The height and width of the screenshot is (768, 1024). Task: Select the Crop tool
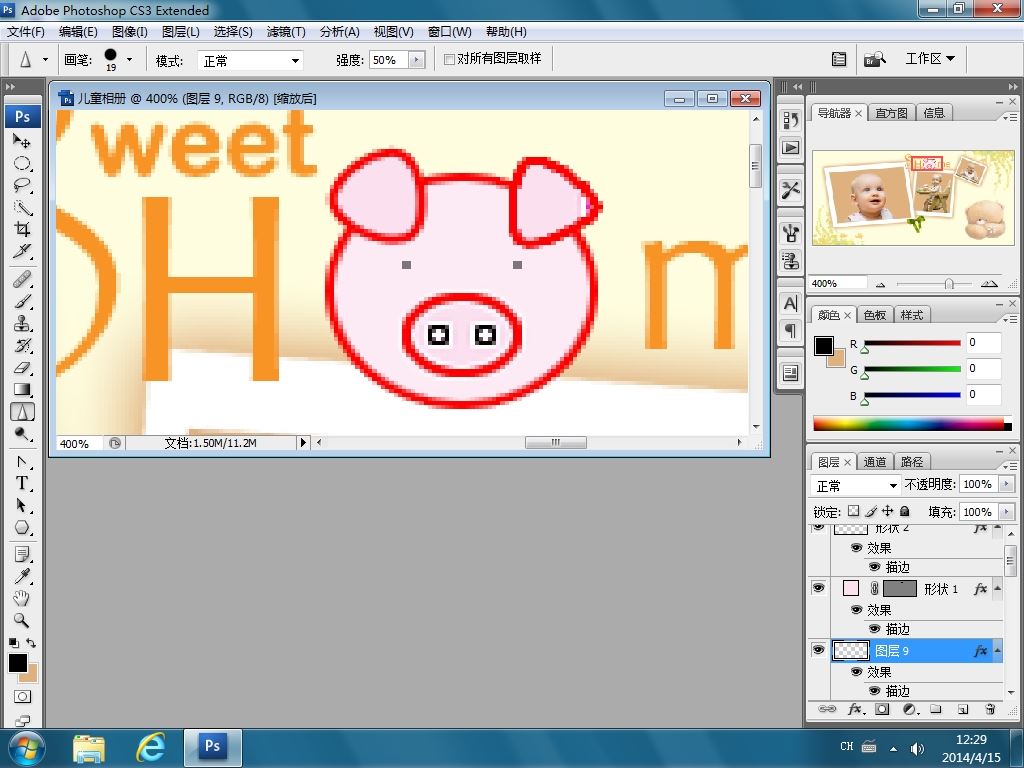(22, 229)
